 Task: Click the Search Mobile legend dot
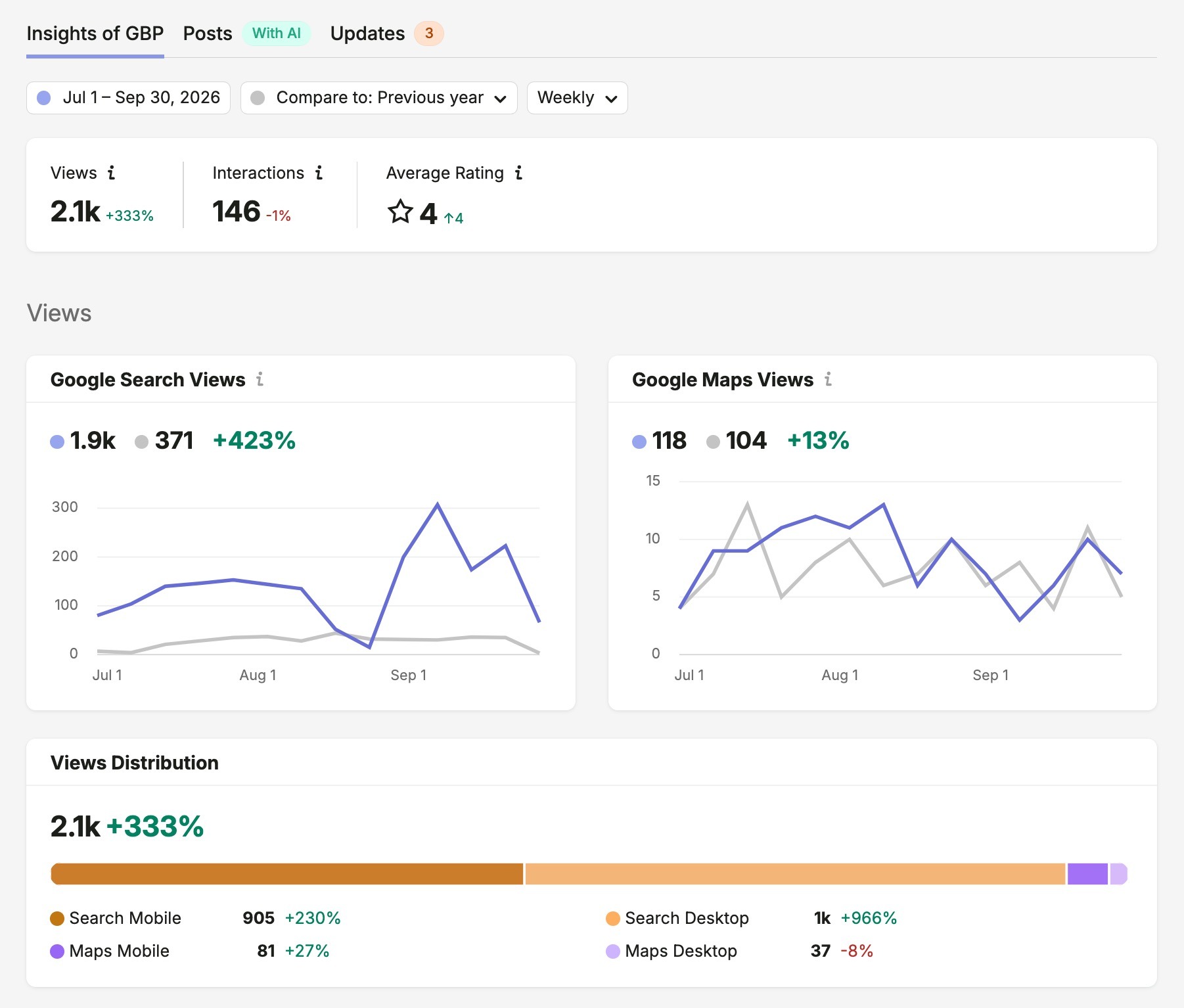point(57,919)
